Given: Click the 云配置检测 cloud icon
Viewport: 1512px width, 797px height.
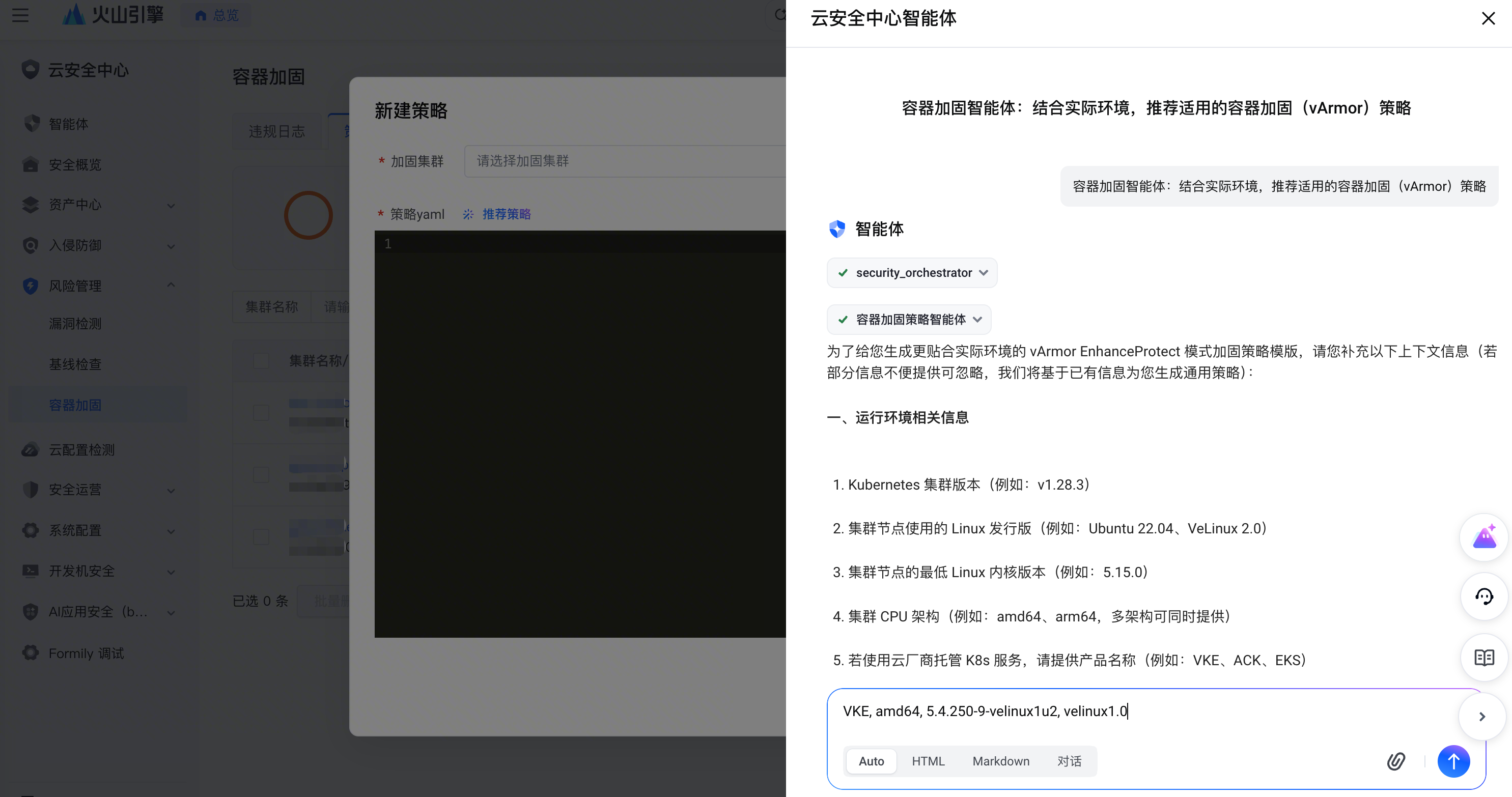Looking at the screenshot, I should click(x=30, y=449).
